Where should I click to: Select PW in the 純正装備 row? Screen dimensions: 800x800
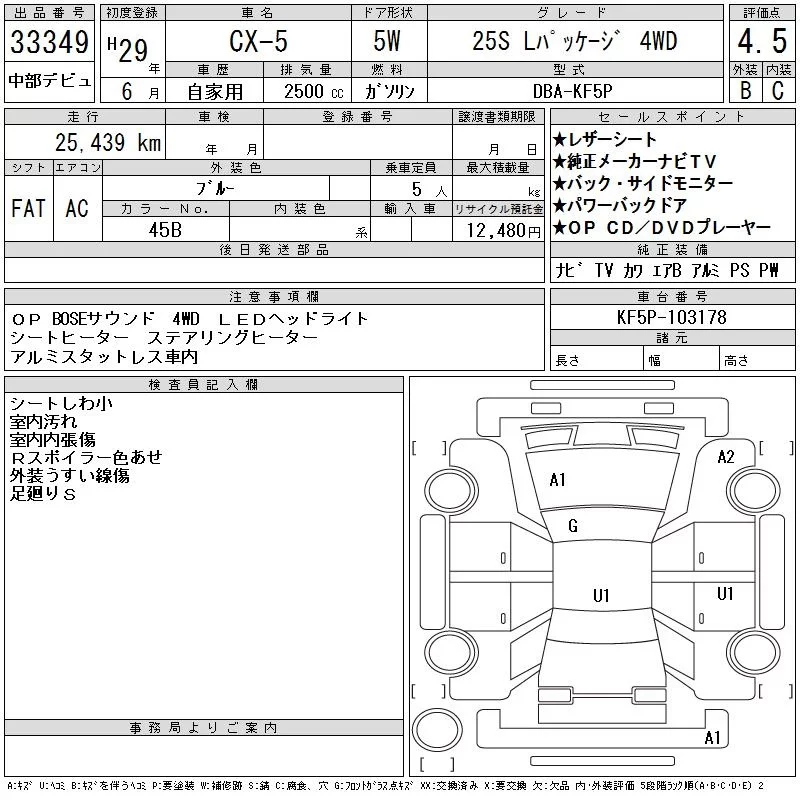pyautogui.click(x=769, y=270)
